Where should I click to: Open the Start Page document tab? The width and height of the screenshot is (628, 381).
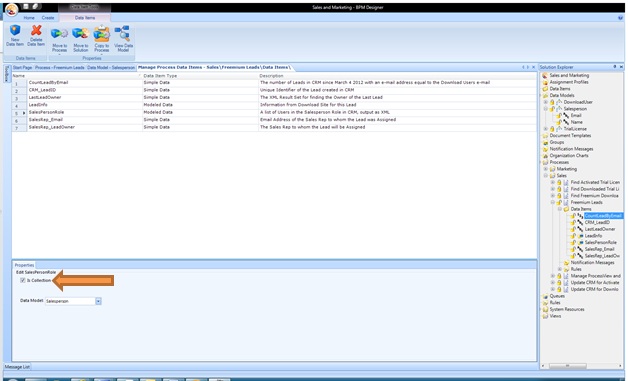(22, 67)
